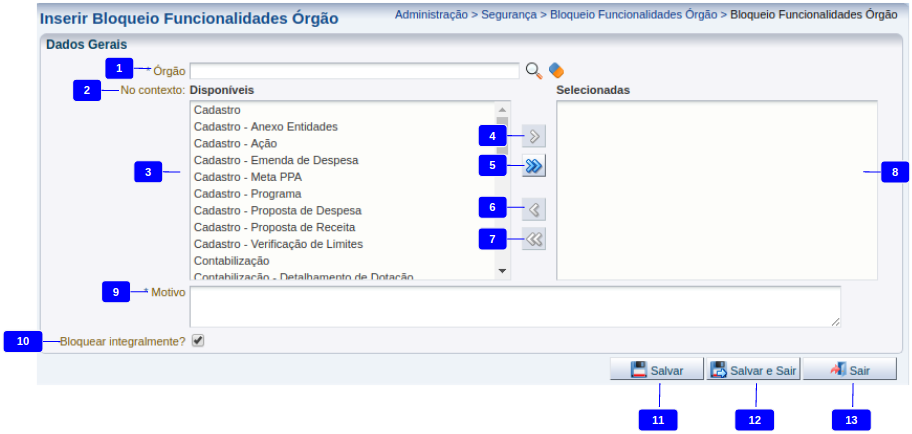Remove selected item with single left arrow

(534, 209)
